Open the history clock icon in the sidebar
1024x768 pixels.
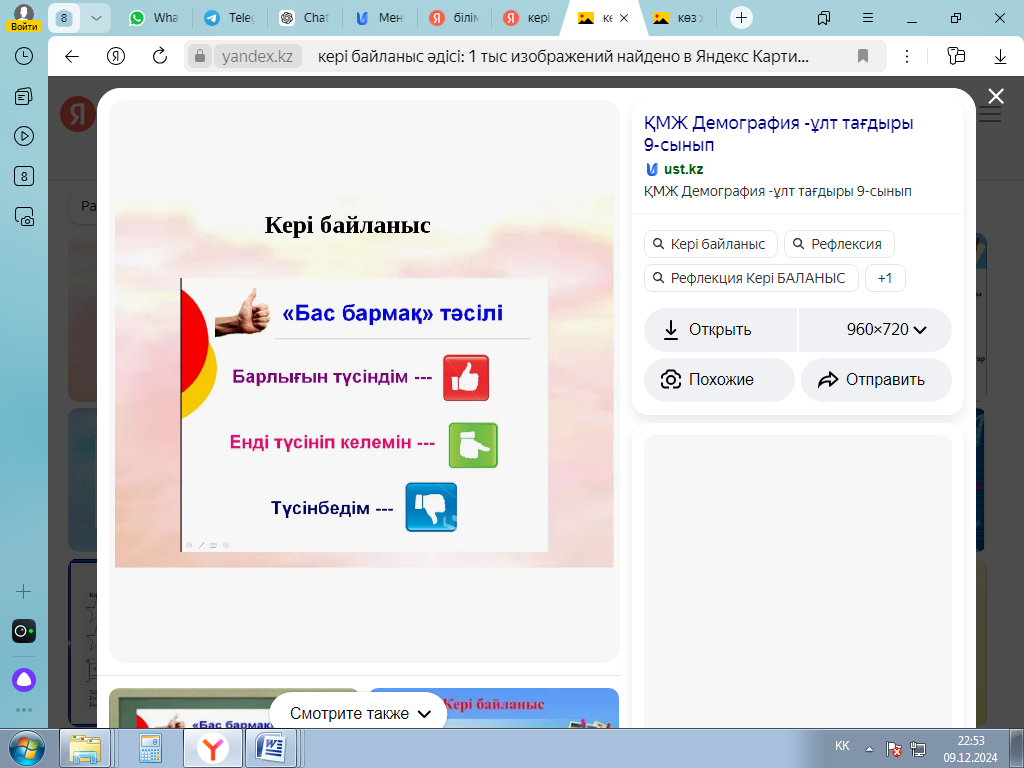tap(24, 56)
